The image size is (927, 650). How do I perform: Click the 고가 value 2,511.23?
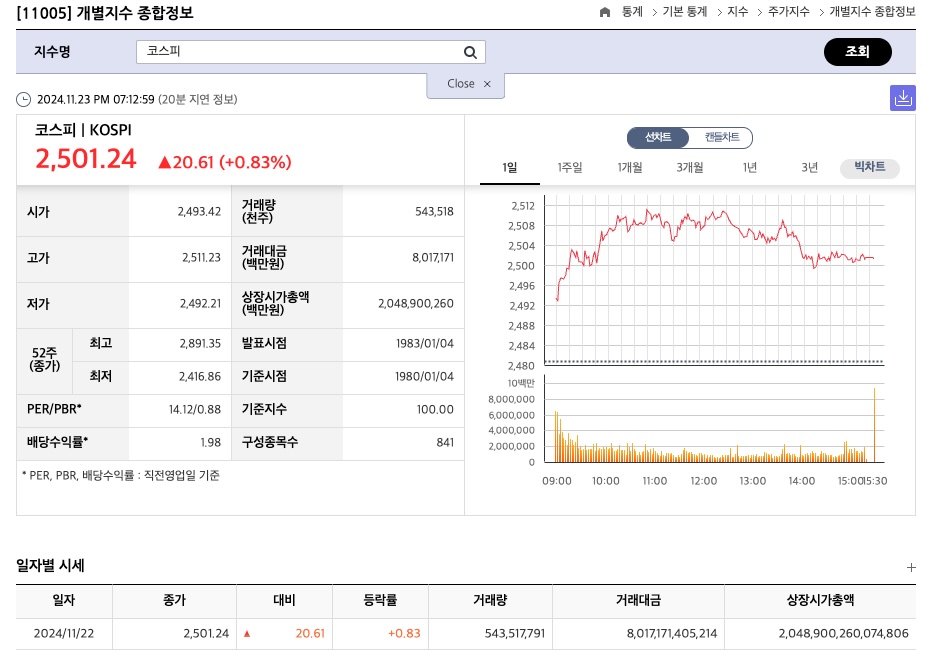202,258
